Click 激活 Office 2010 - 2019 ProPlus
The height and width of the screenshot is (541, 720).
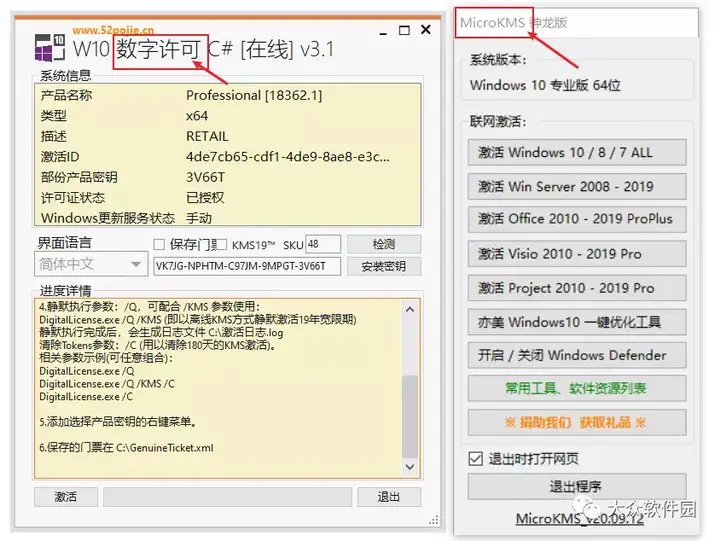(x=577, y=219)
